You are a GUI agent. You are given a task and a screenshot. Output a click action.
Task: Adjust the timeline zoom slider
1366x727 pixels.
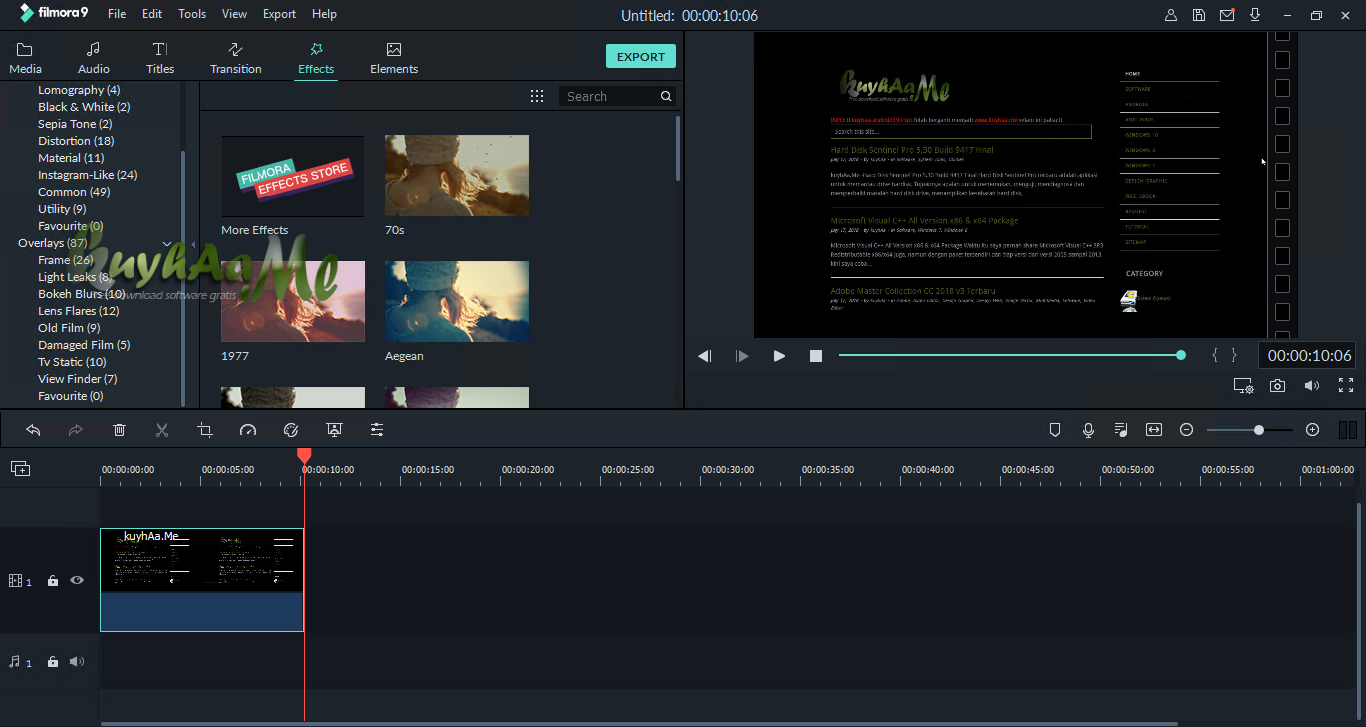click(1250, 430)
